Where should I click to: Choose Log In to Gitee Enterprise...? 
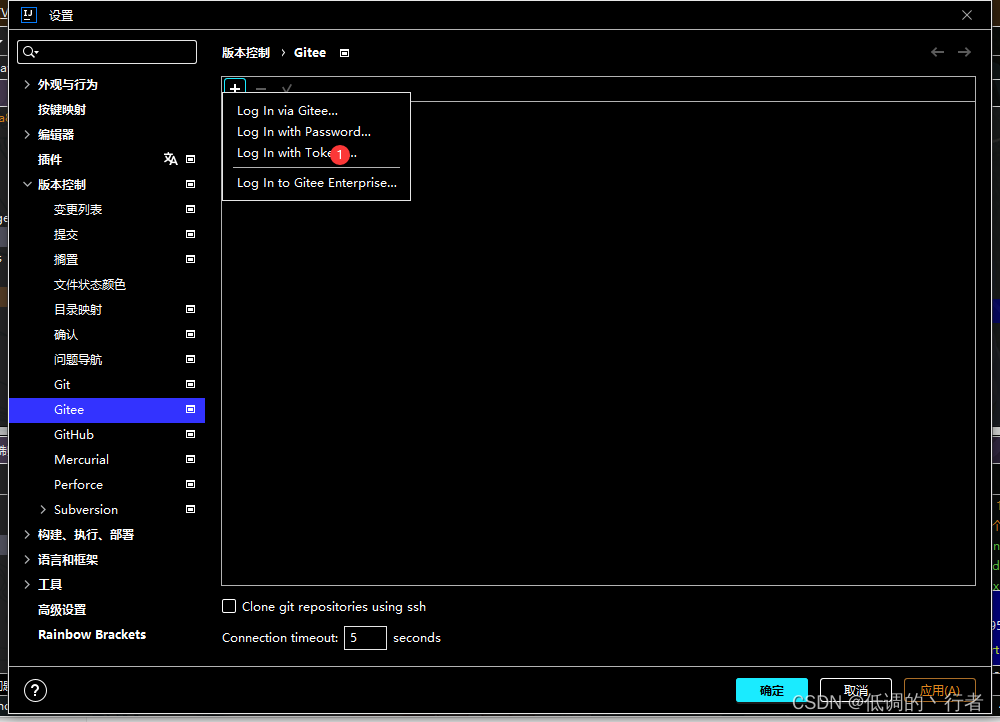click(x=316, y=182)
